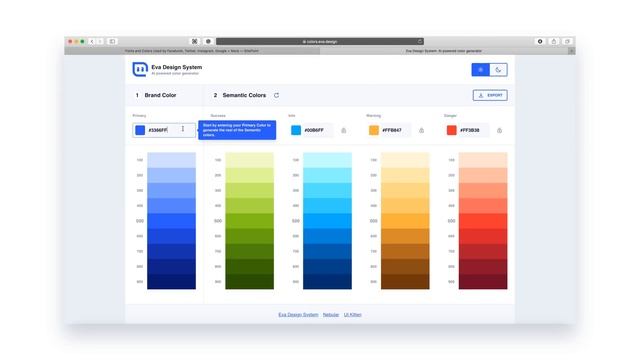This screenshot has height=360, width=640.
Task: Select the Warning 700 brown-orange shade
Action: click(x=405, y=251)
